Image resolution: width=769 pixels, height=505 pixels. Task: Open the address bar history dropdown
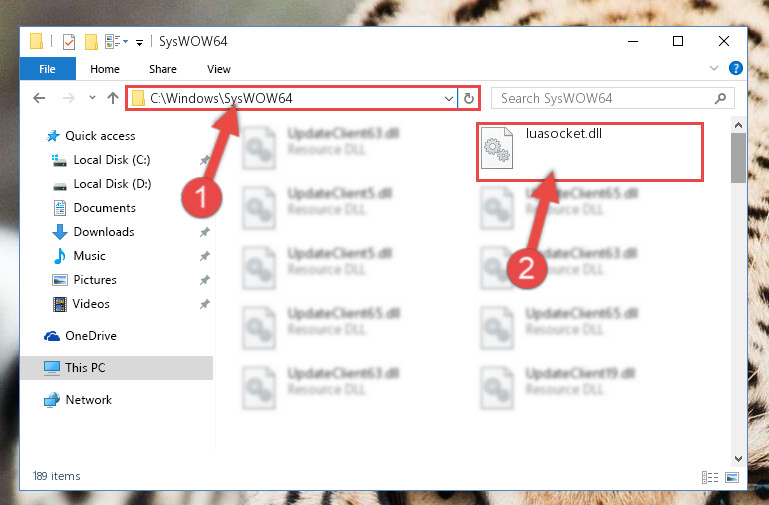point(448,99)
